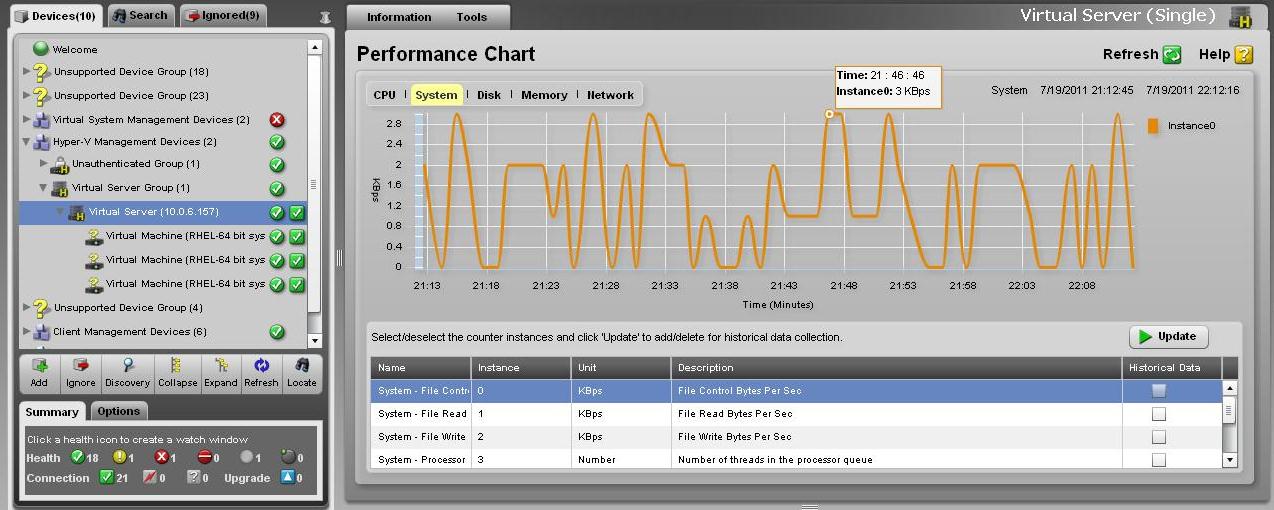Expand Unsupported Device Group (23)

click(x=27, y=96)
